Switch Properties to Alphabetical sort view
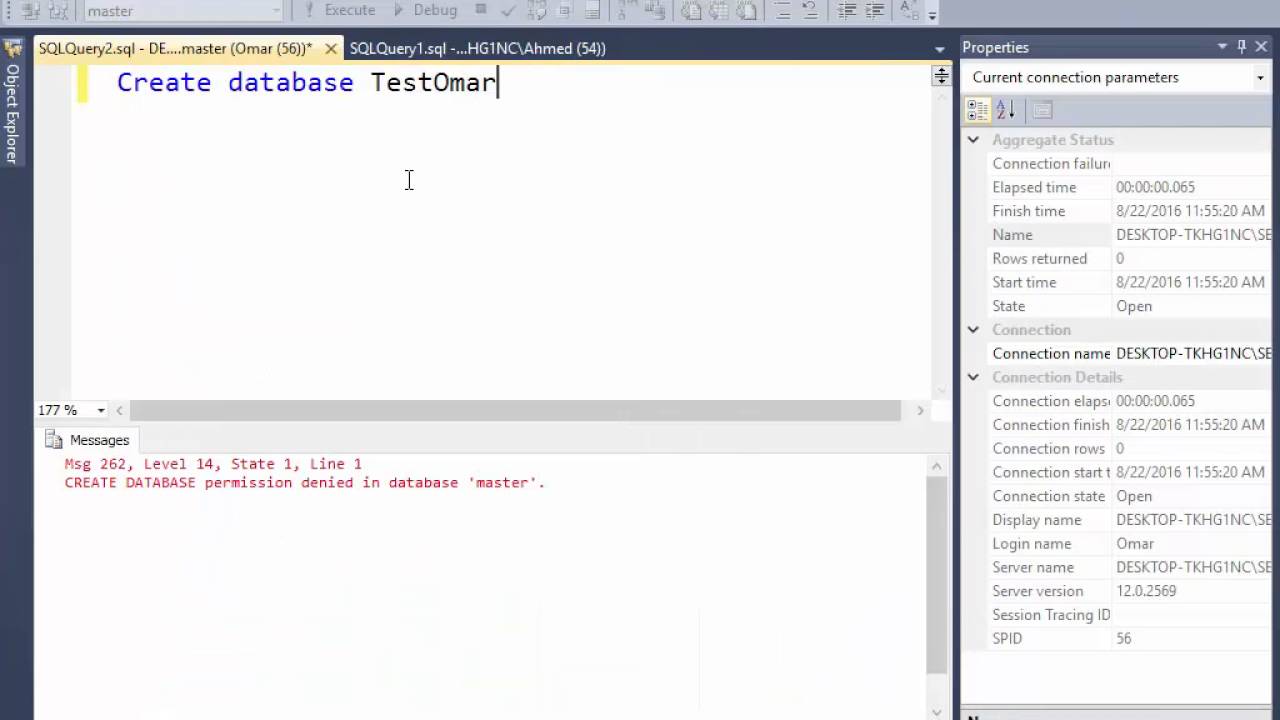Image resolution: width=1280 pixels, height=720 pixels. (x=1006, y=110)
